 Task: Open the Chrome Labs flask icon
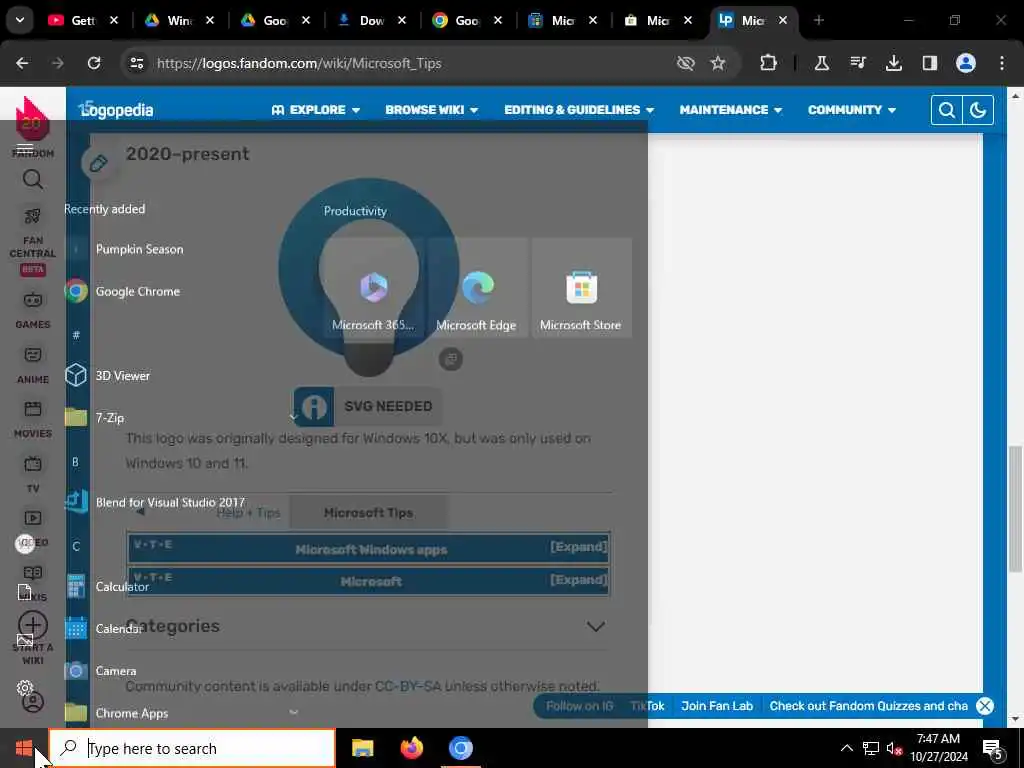tap(822, 63)
